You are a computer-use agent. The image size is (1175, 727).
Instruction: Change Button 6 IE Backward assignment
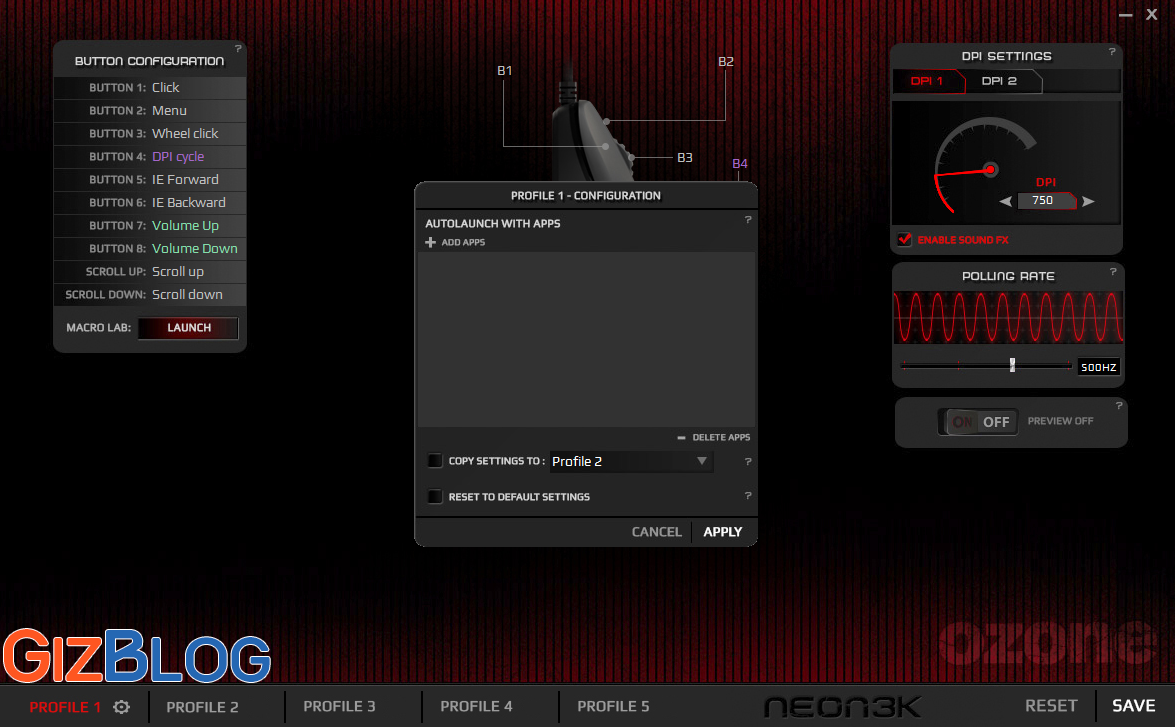pyautogui.click(x=150, y=203)
